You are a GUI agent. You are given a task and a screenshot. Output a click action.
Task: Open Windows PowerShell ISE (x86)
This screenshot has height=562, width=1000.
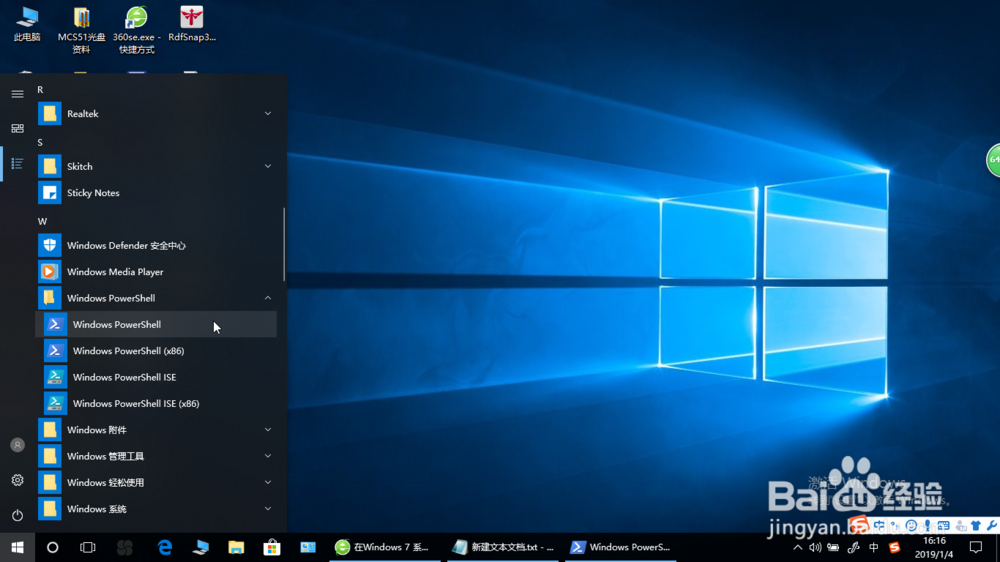pyautogui.click(x=157, y=403)
